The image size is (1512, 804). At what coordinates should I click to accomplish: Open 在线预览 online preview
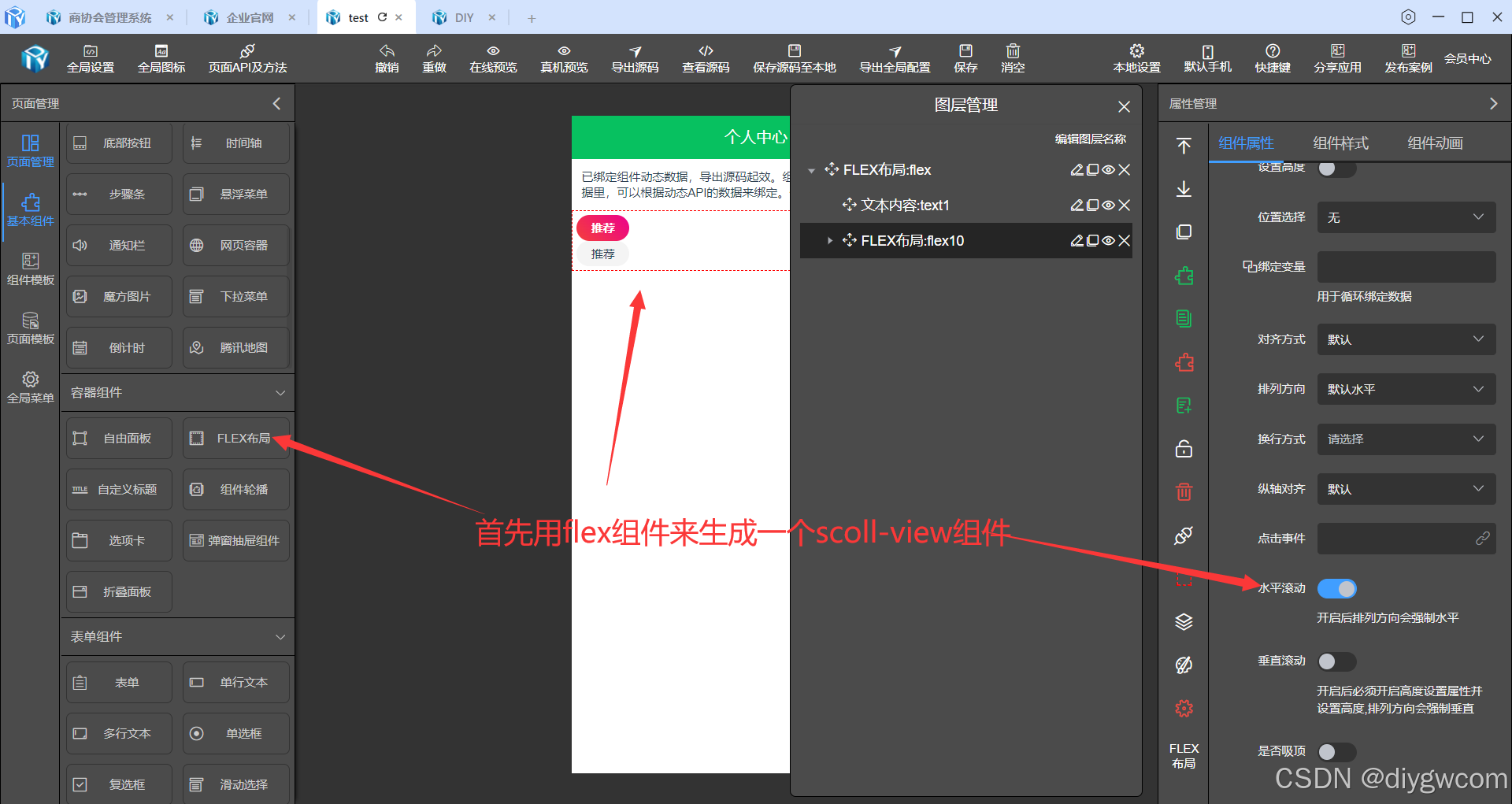[x=493, y=59]
